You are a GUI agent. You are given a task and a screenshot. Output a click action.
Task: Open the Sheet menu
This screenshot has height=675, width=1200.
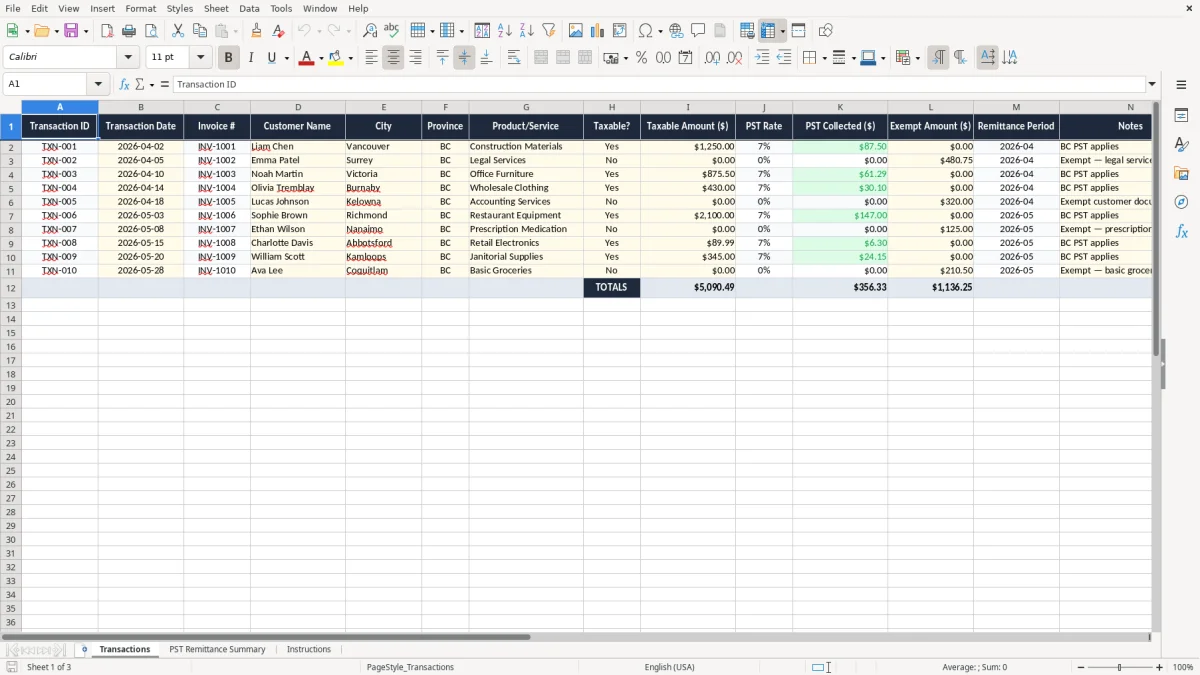click(216, 8)
